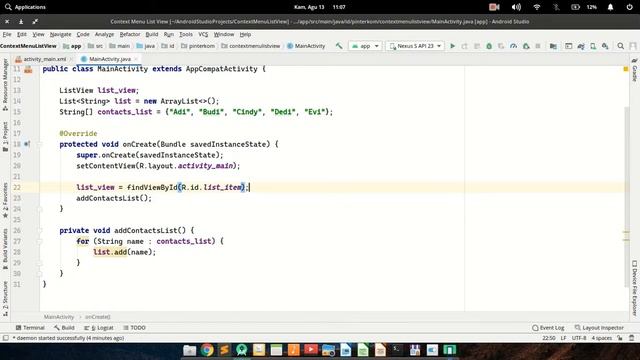The image size is (640, 360).
Task: Open the Device File Explorer side panel
Action: tap(635, 288)
